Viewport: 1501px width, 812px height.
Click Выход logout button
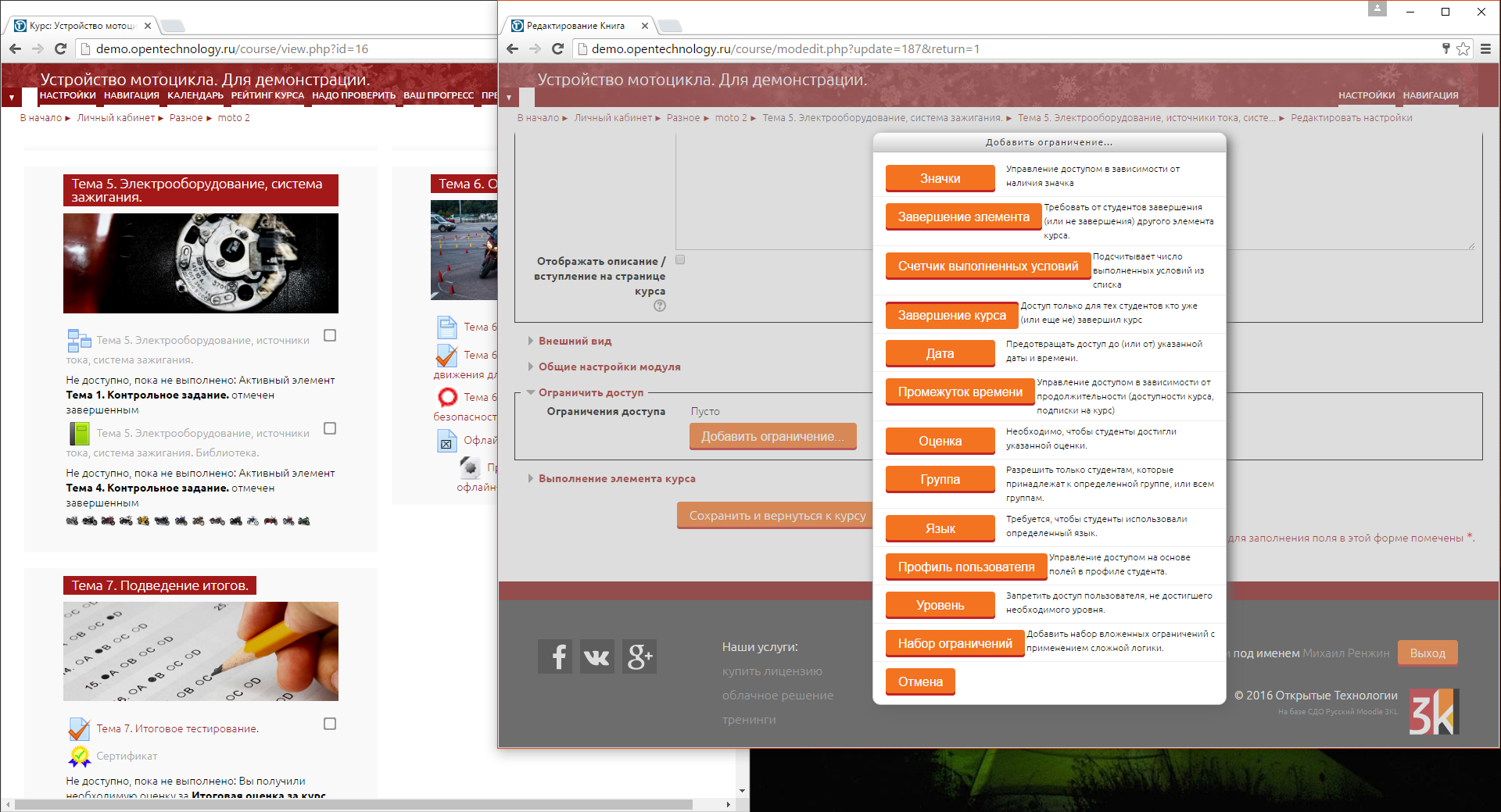tap(1428, 653)
